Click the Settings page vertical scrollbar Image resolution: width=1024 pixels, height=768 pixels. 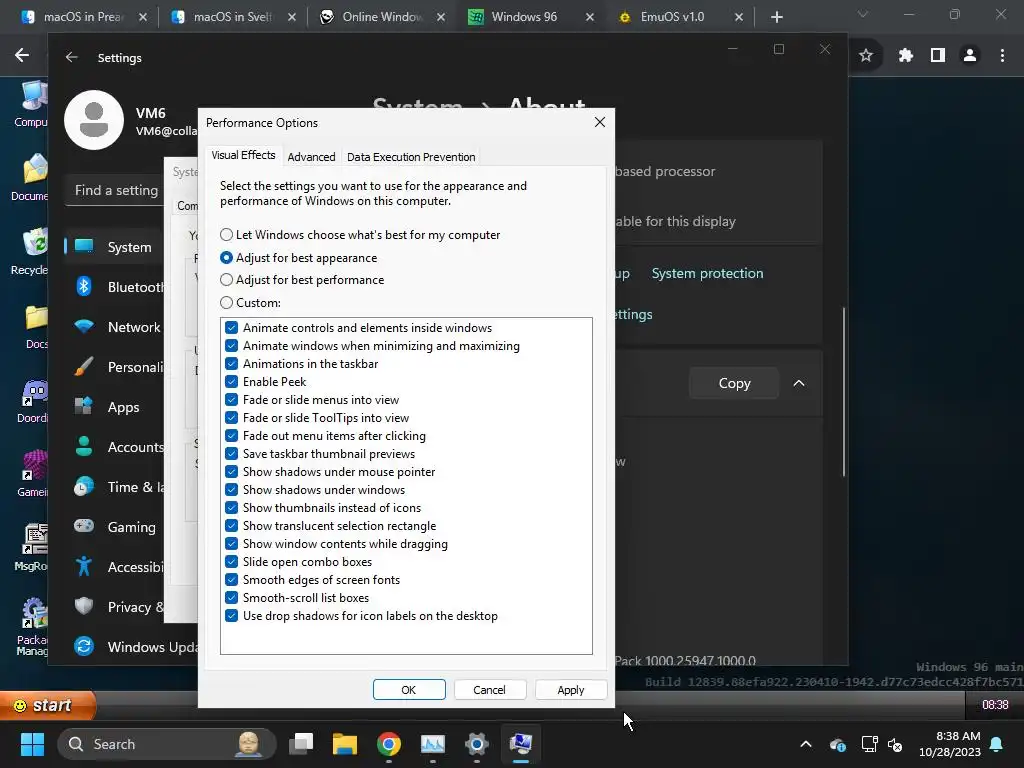coord(844,392)
